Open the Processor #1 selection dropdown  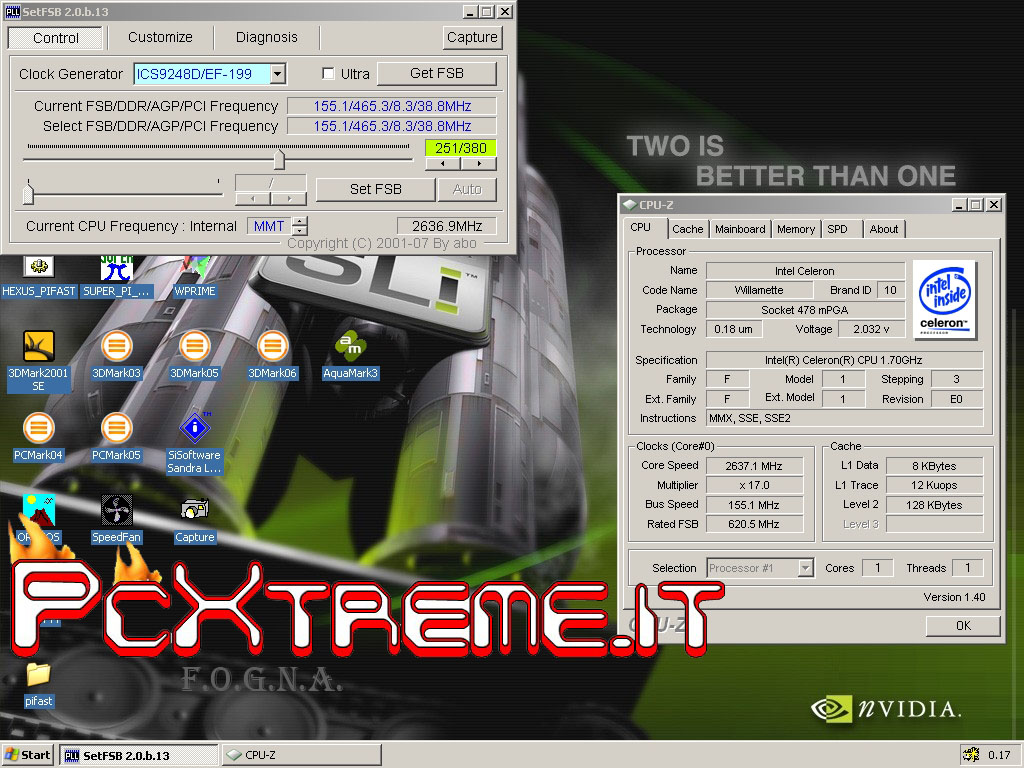806,568
